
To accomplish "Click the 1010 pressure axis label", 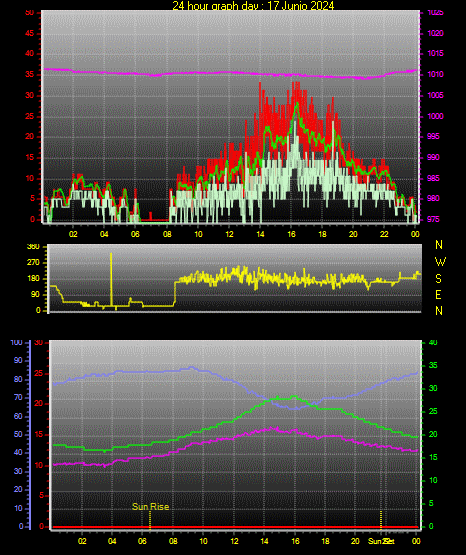I will pyautogui.click(x=435, y=74).
